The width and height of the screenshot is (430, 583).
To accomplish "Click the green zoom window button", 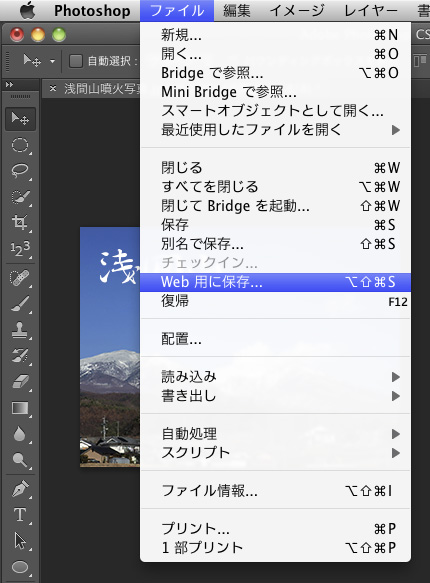I will [59, 35].
